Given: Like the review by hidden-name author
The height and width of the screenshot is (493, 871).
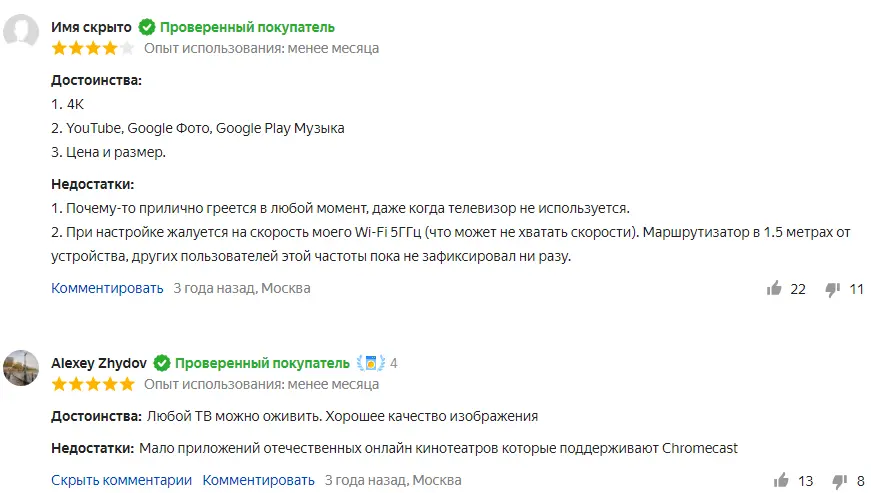Looking at the screenshot, I should point(774,289).
